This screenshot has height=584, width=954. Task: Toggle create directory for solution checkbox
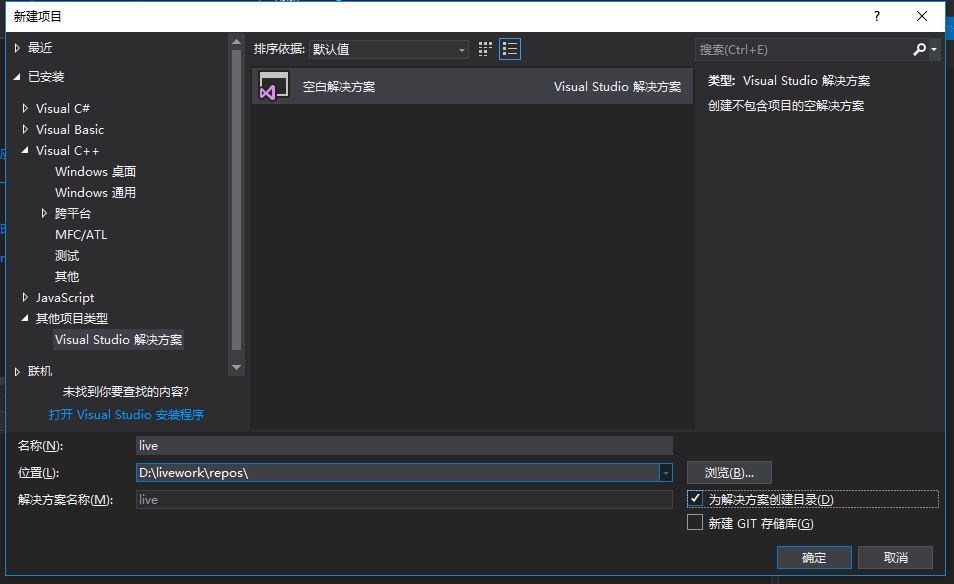click(695, 499)
